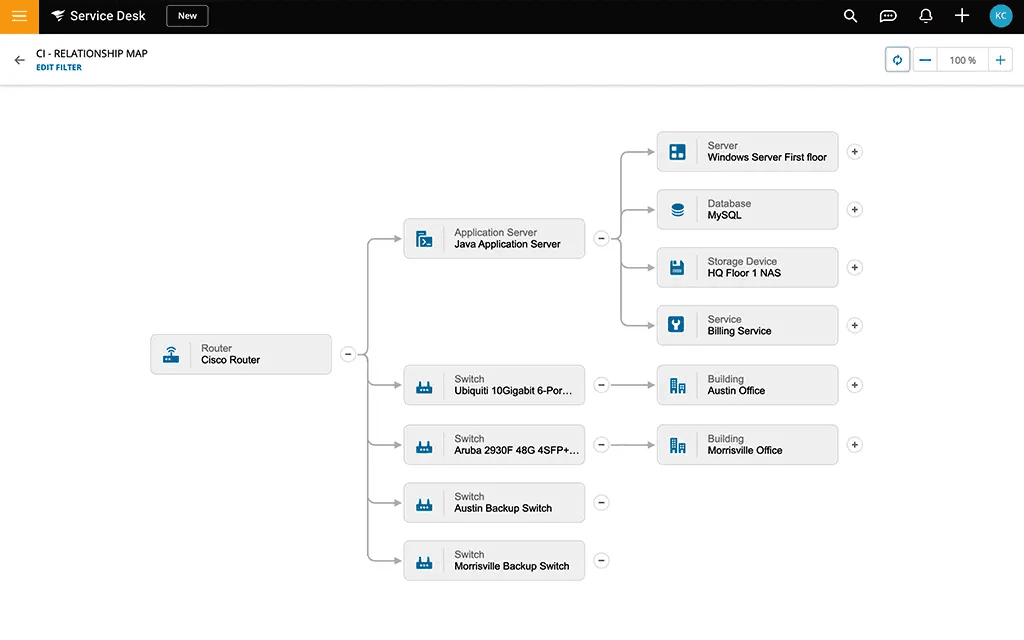Image resolution: width=1024 pixels, height=640 pixels.
Task: Click the Database icon on MySQL node
Action: pos(679,209)
